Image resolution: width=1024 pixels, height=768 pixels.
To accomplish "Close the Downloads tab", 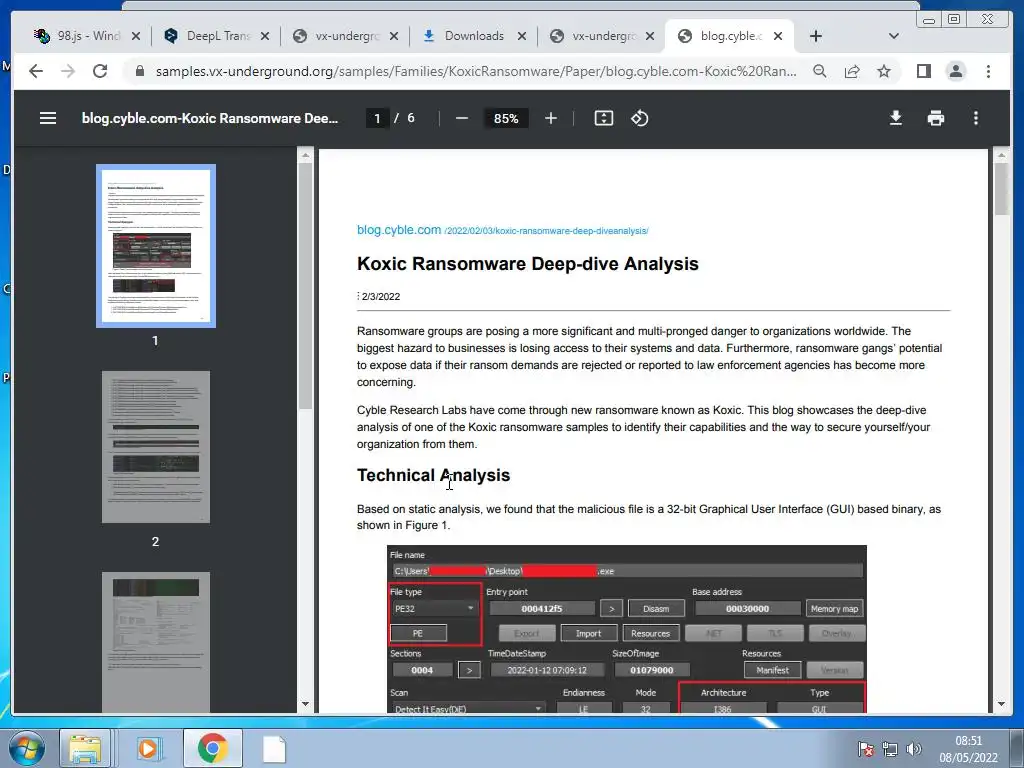I will 522,36.
